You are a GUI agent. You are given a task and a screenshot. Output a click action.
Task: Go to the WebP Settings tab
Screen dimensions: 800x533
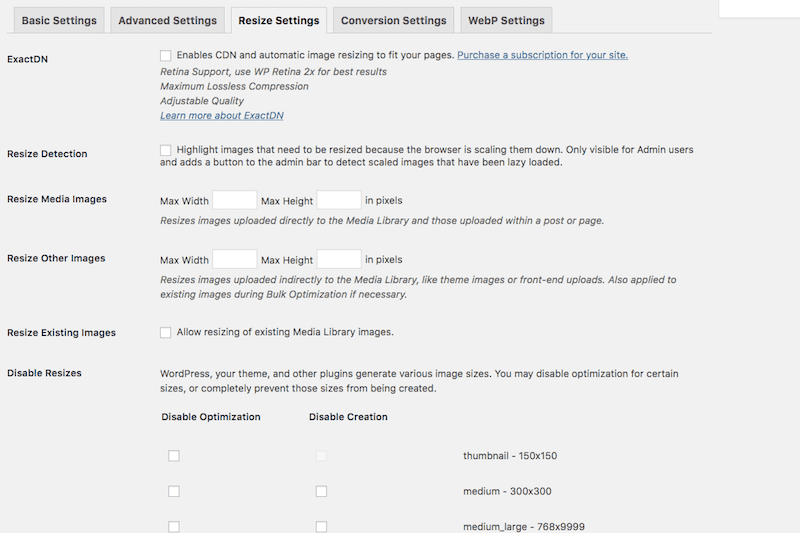pyautogui.click(x=506, y=20)
